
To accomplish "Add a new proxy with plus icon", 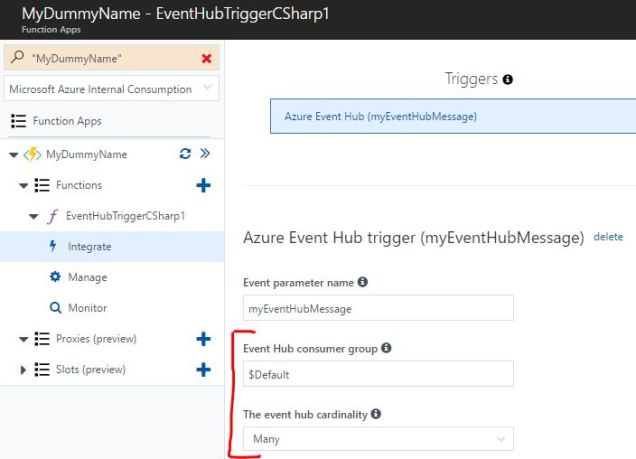I will click(x=203, y=339).
